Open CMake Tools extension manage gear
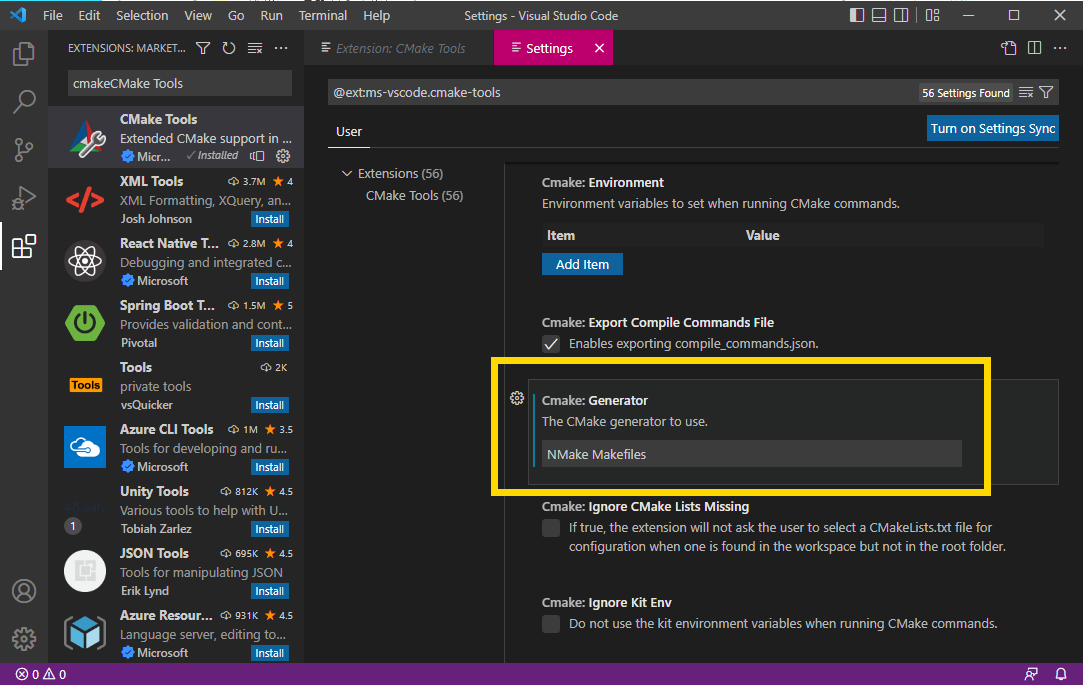Screen dimensions: 1083x685 point(283,156)
